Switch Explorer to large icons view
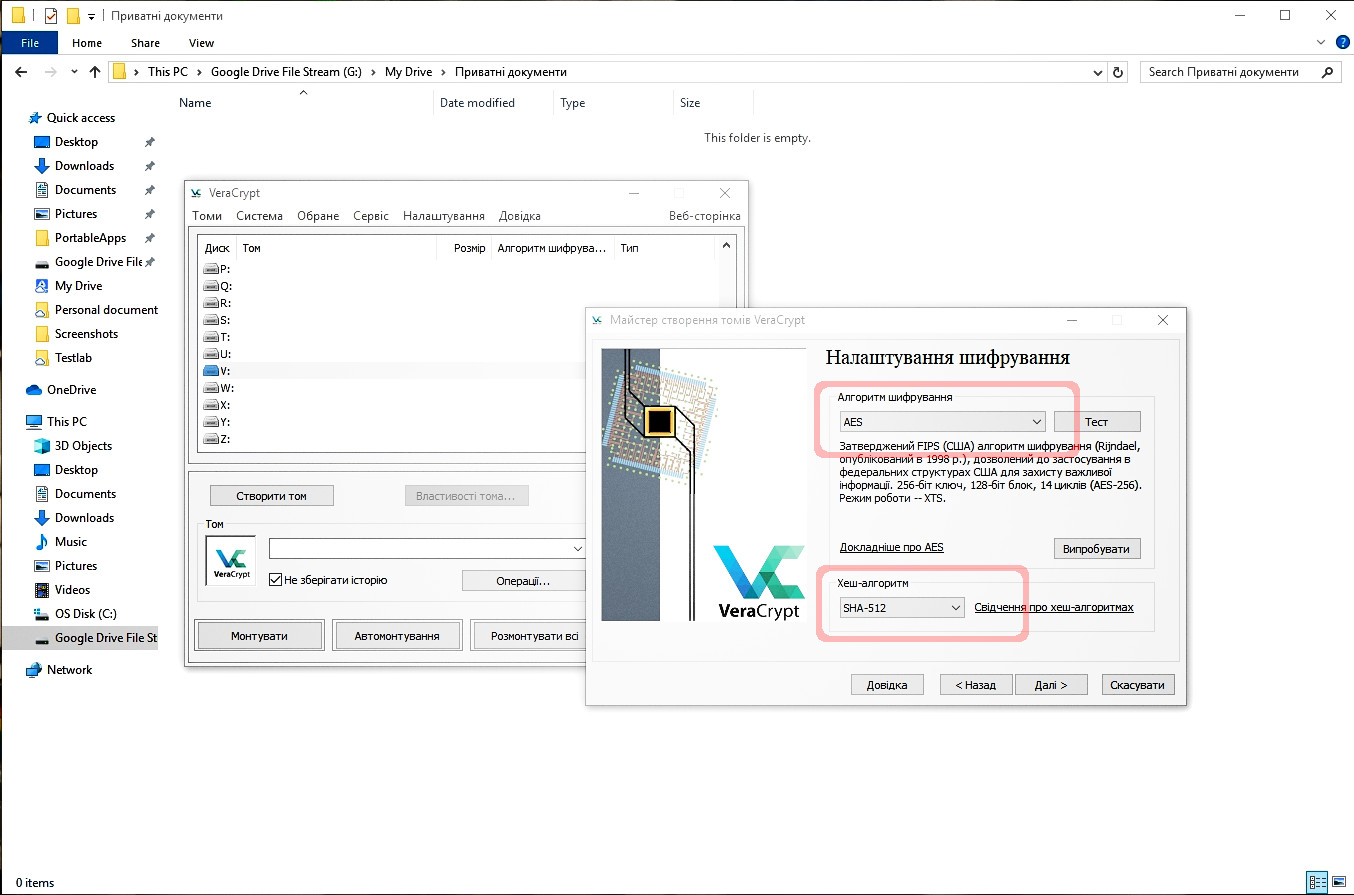Screen dimensions: 1354x895 pos(1339,883)
